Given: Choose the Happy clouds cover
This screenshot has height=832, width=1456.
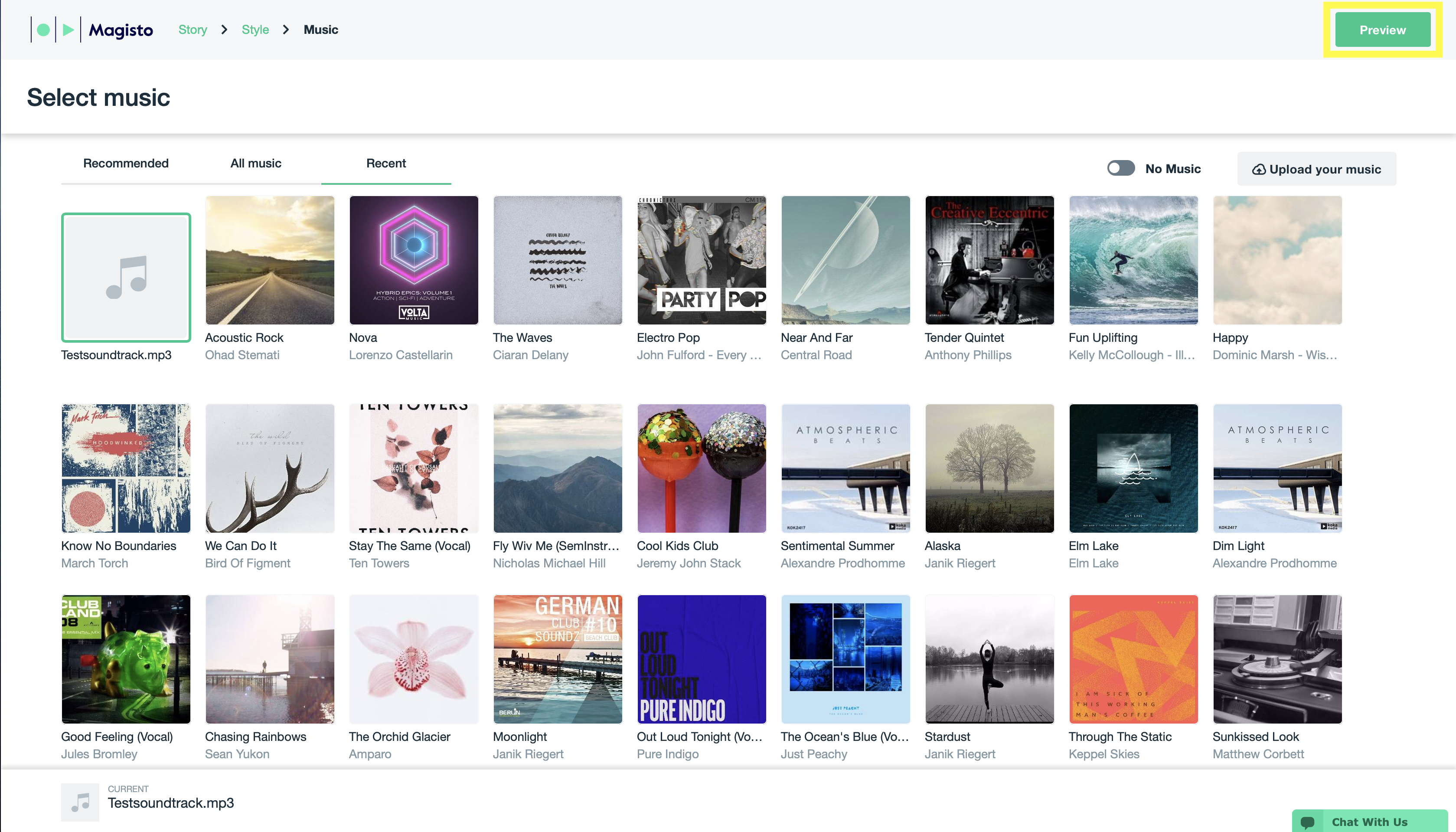Looking at the screenshot, I should tap(1277, 260).
